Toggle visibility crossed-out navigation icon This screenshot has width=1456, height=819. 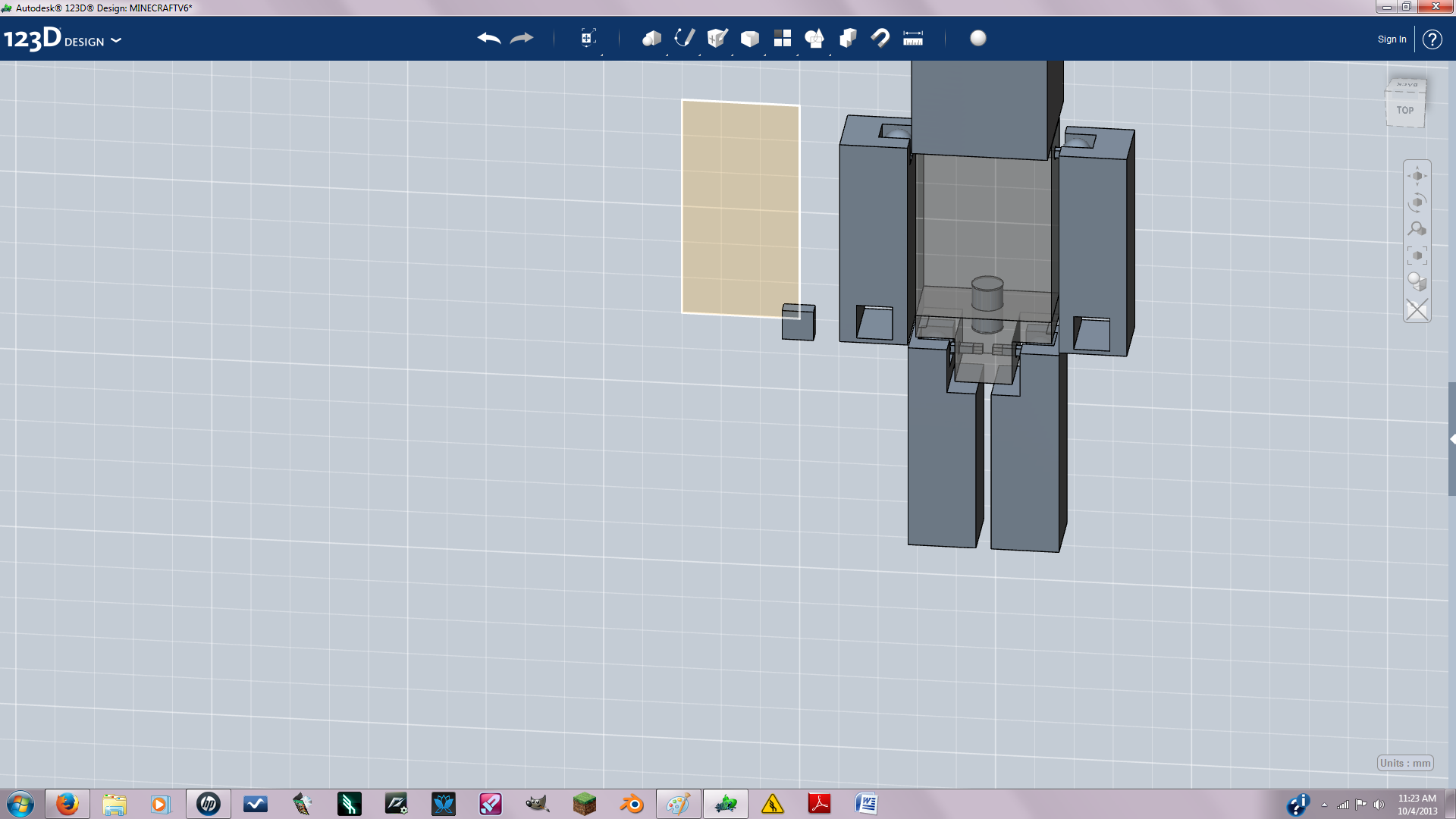pos(1417,309)
